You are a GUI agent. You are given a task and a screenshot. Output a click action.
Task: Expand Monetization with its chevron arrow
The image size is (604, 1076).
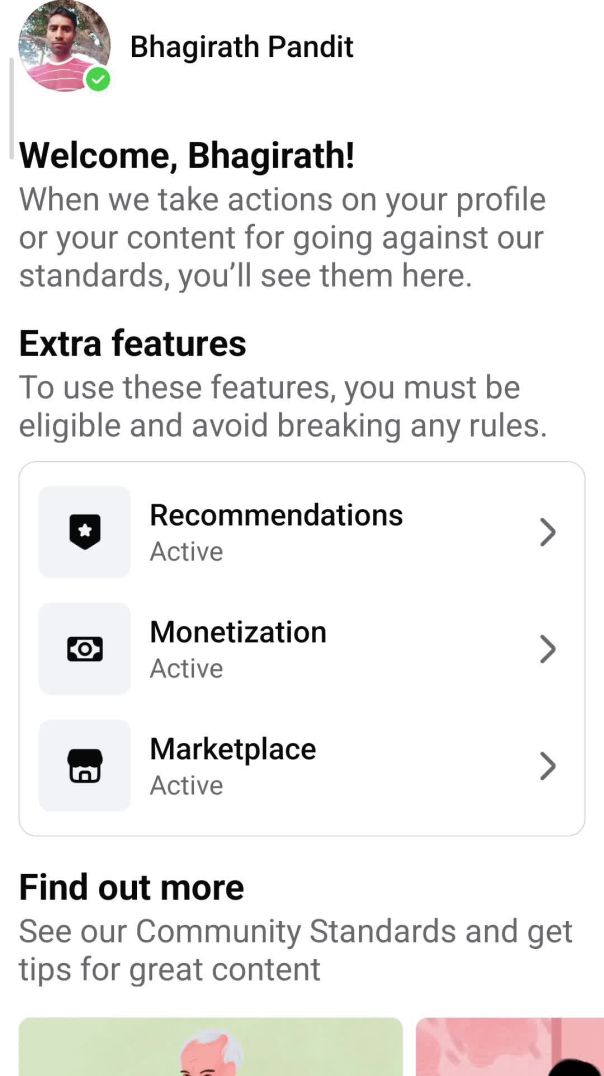547,650
